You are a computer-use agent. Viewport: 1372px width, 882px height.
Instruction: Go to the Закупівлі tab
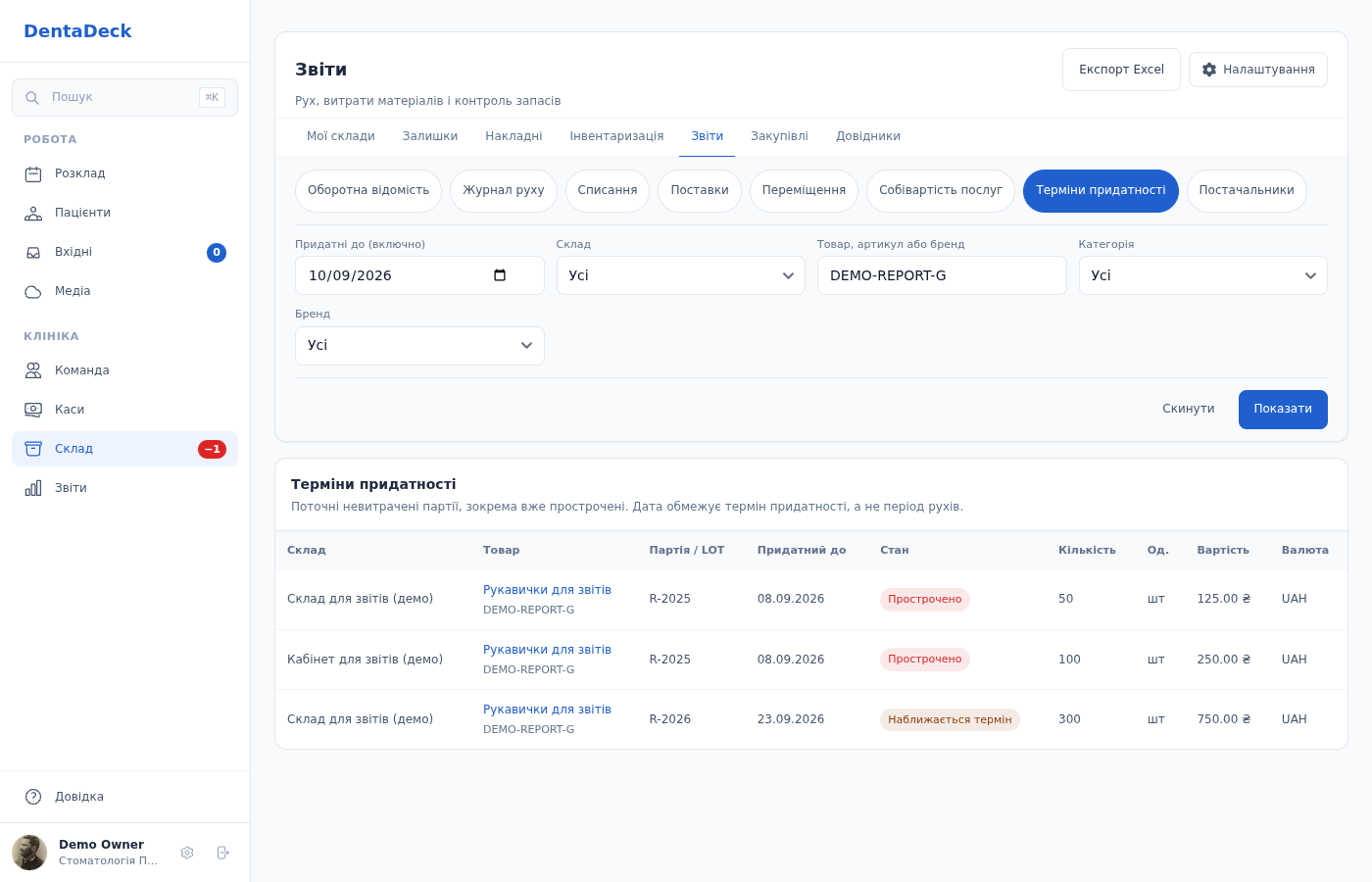pyautogui.click(x=779, y=137)
